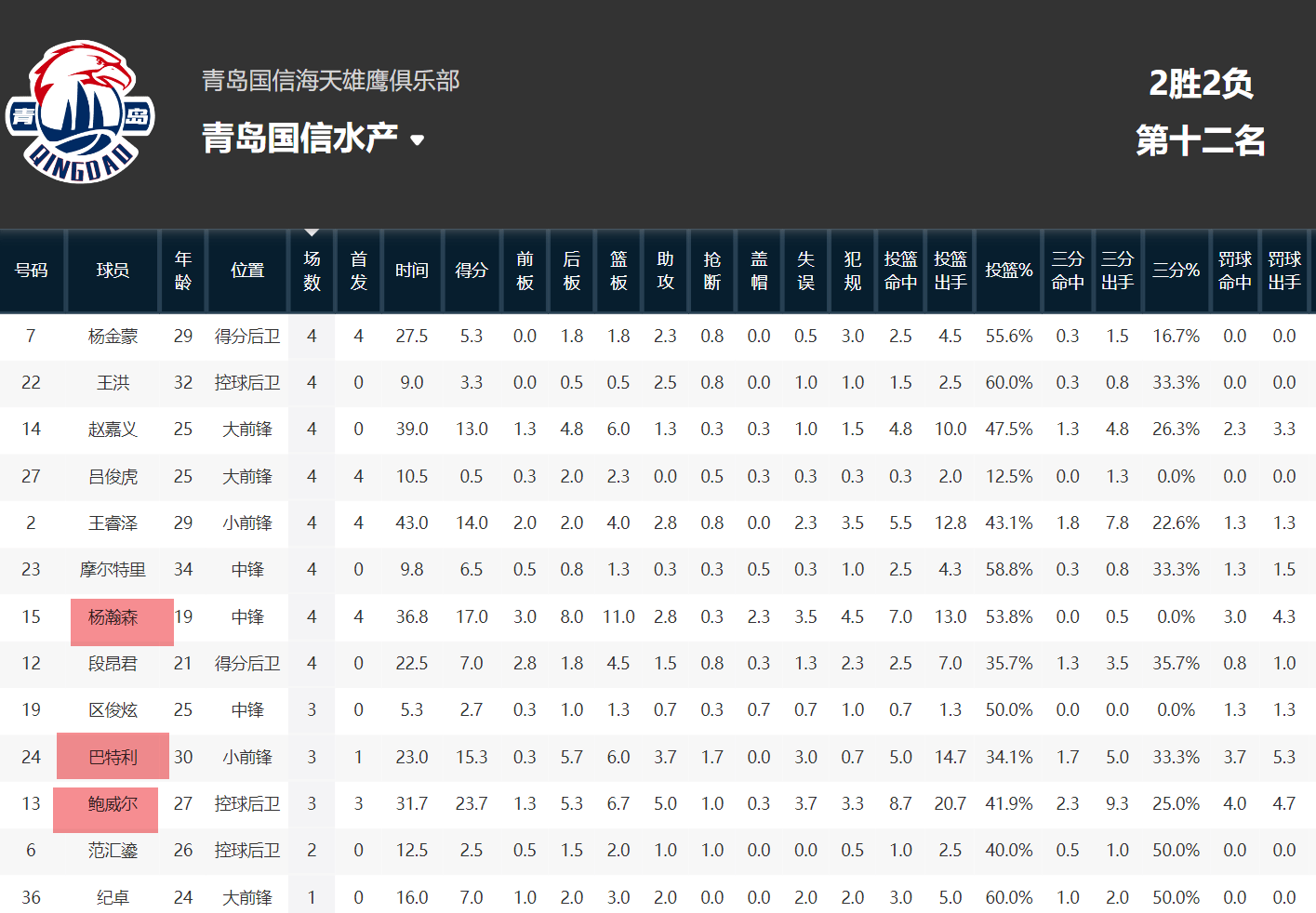The height and width of the screenshot is (913, 1316).
Task: Click the 青岛国信水产 team name
Action: [299, 138]
